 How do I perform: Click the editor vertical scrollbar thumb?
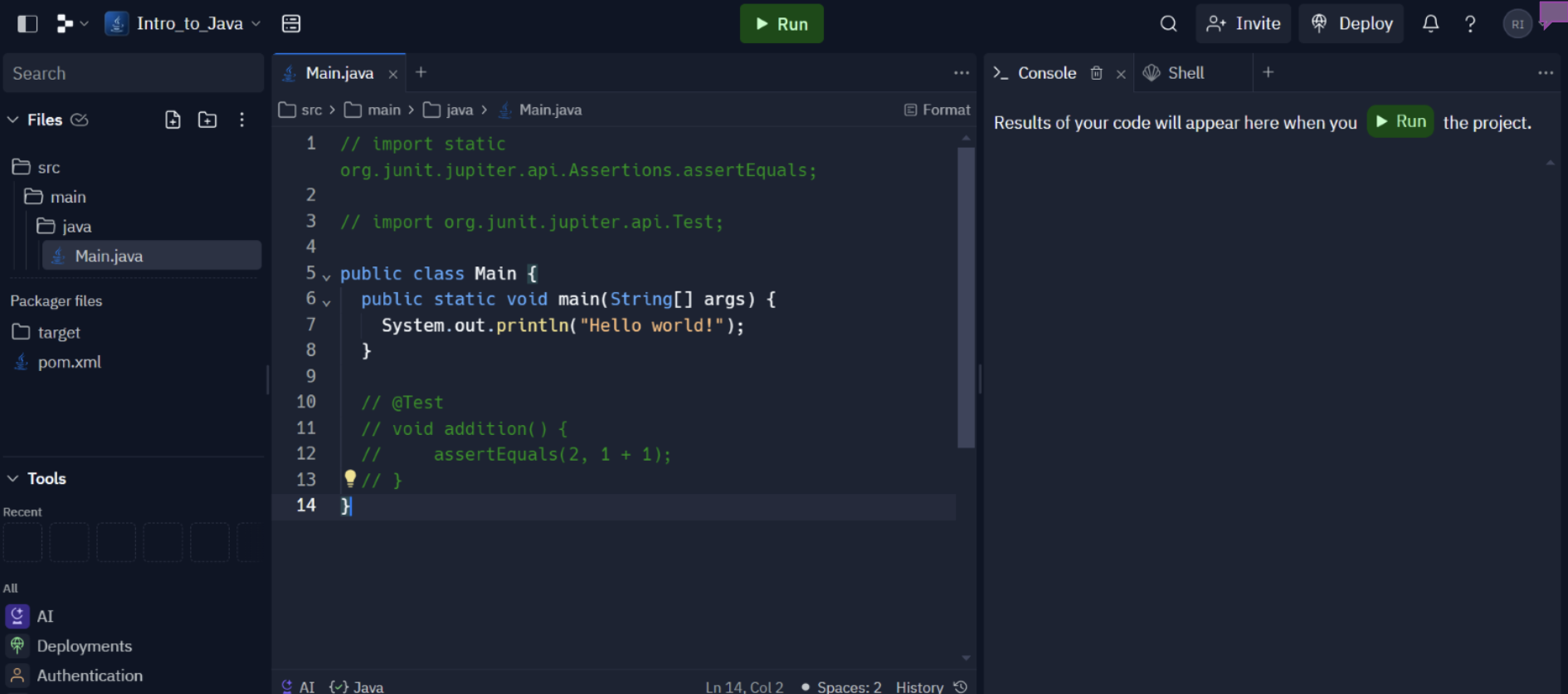(x=966, y=297)
